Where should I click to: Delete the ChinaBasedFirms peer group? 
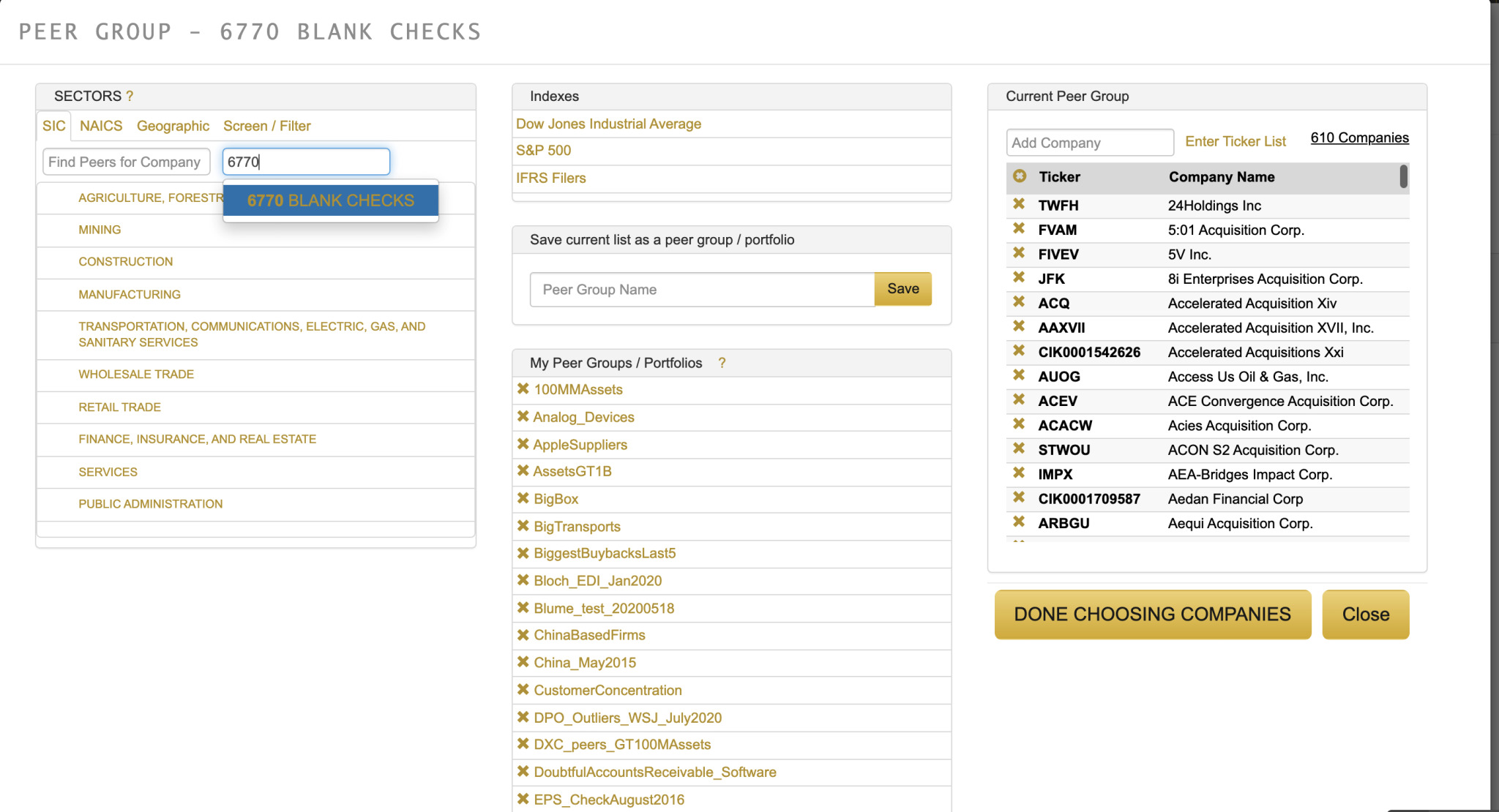point(523,635)
